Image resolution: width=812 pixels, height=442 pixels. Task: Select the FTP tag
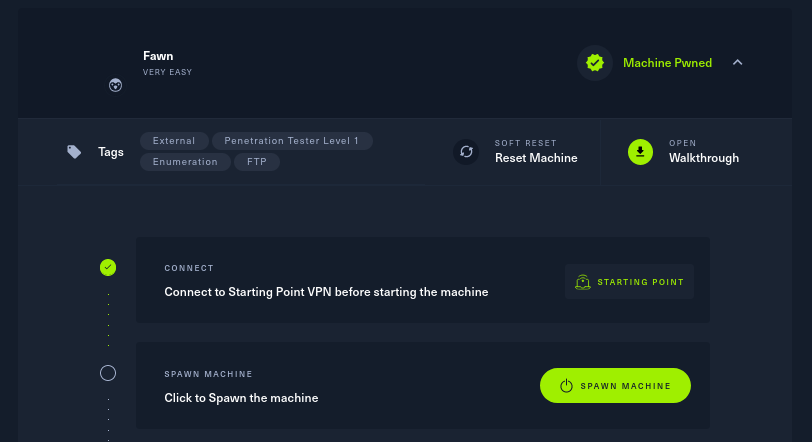[257, 162]
